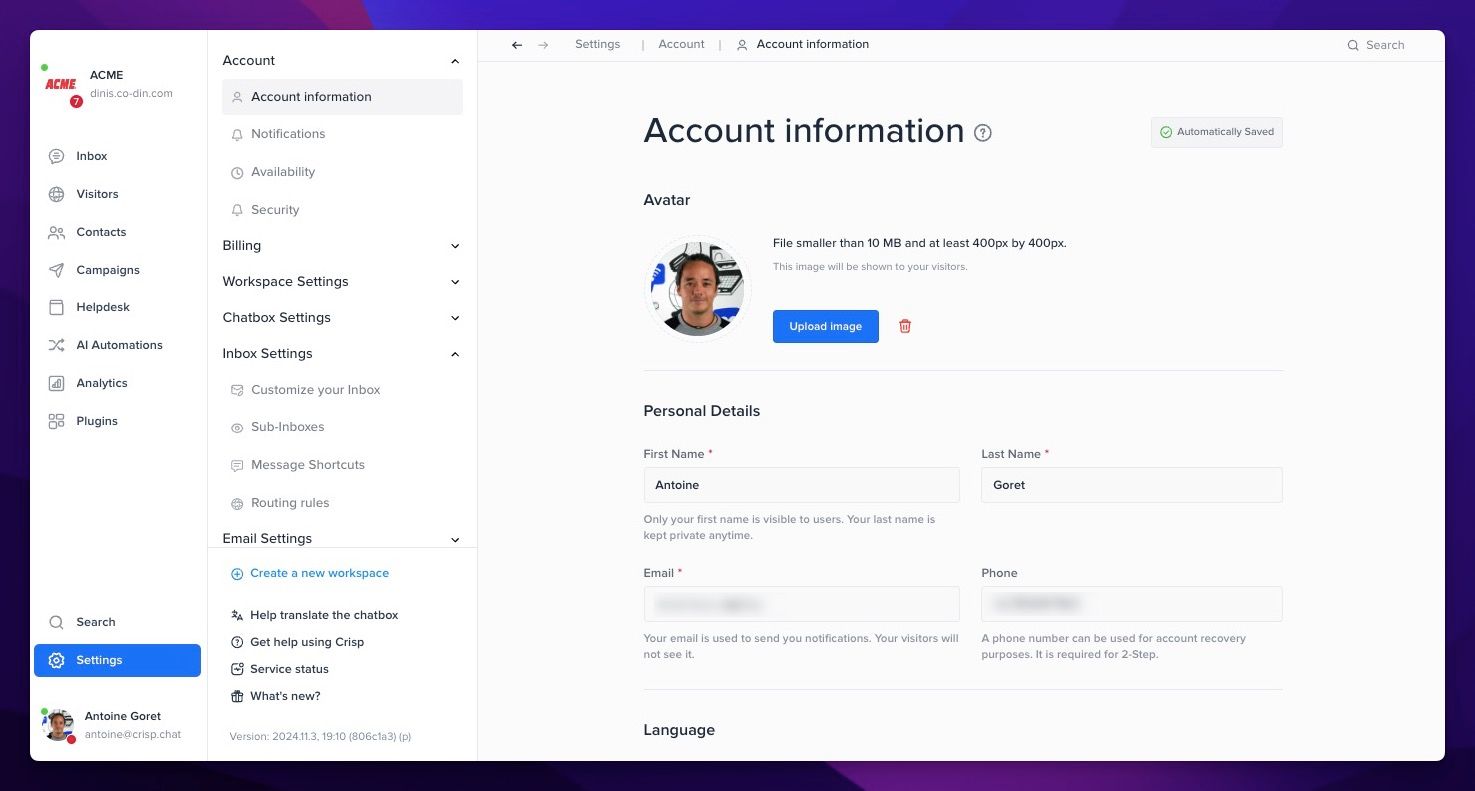The height and width of the screenshot is (791, 1475).
Task: Click the Helpdesk book icon
Action: coord(57,307)
